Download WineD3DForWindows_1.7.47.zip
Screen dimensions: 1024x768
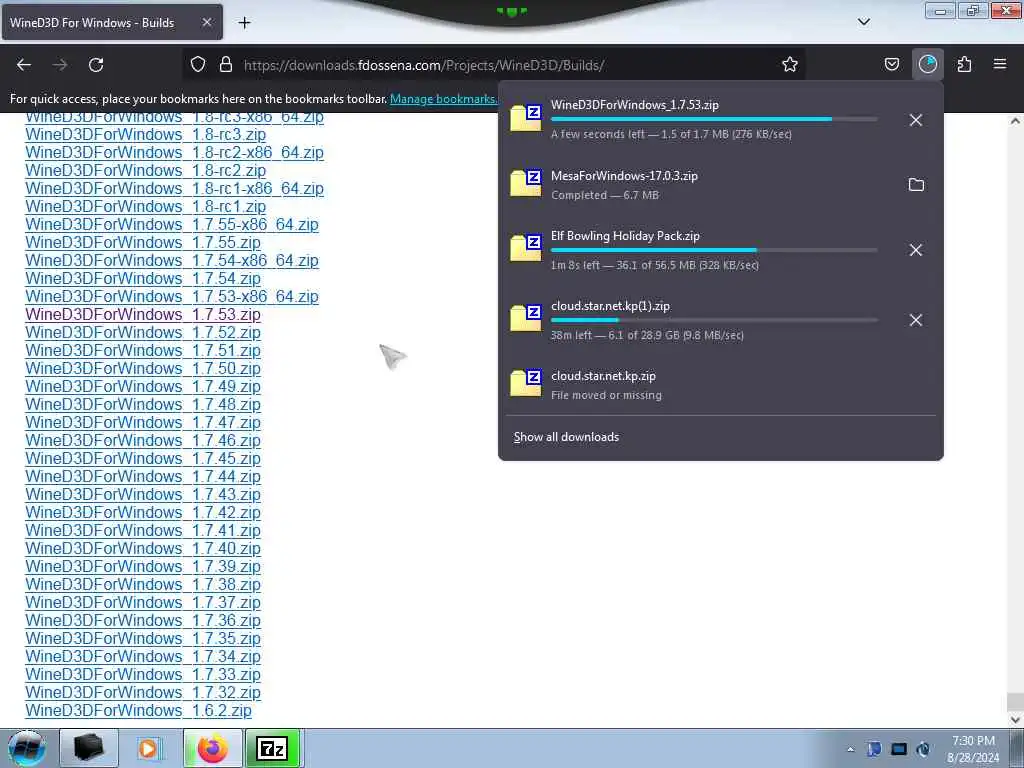[143, 423]
